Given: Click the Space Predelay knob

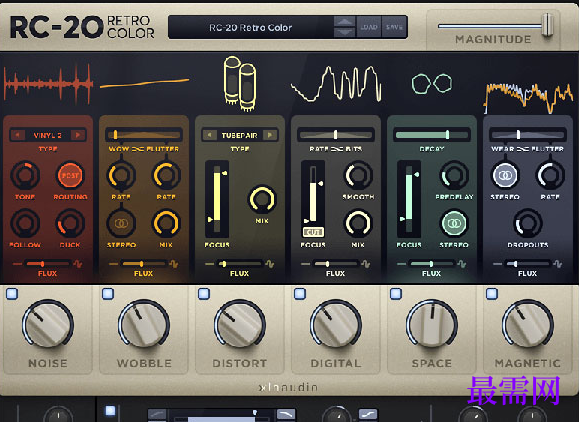Looking at the screenshot, I should [455, 175].
